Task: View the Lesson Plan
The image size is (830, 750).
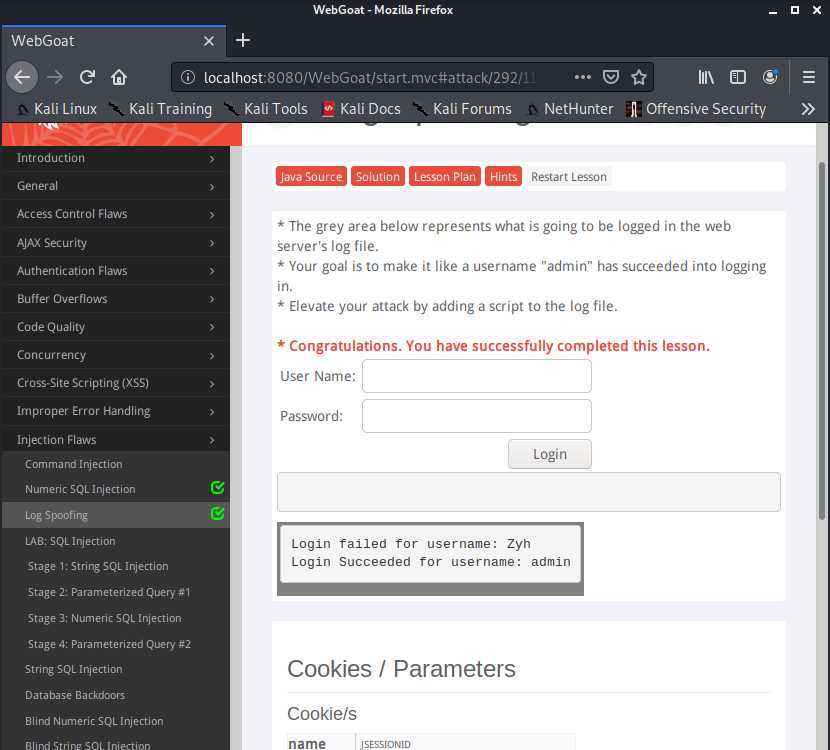Action: (x=445, y=177)
